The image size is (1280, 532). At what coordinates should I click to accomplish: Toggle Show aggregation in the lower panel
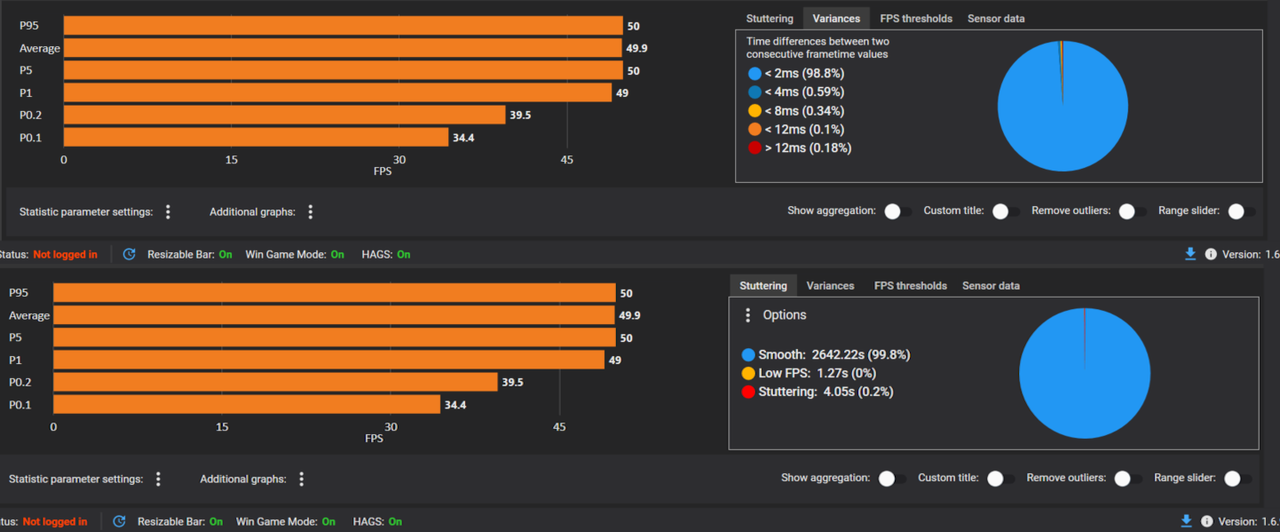point(891,478)
